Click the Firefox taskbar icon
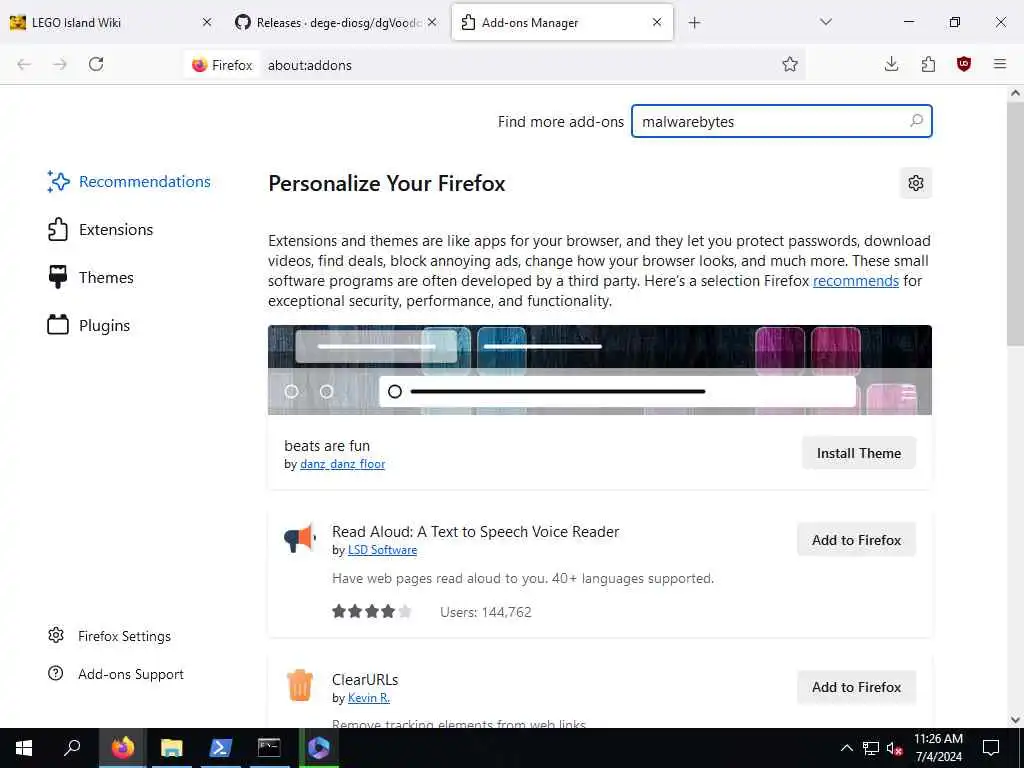Image resolution: width=1024 pixels, height=768 pixels. pos(122,748)
